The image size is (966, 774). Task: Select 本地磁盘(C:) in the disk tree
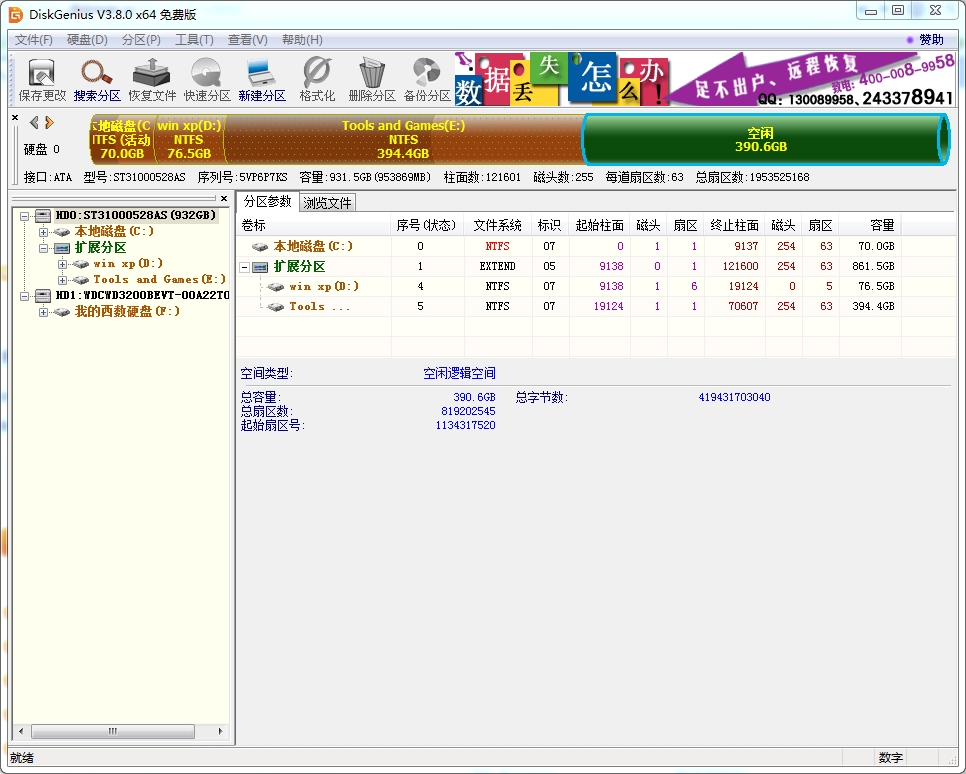(x=114, y=231)
